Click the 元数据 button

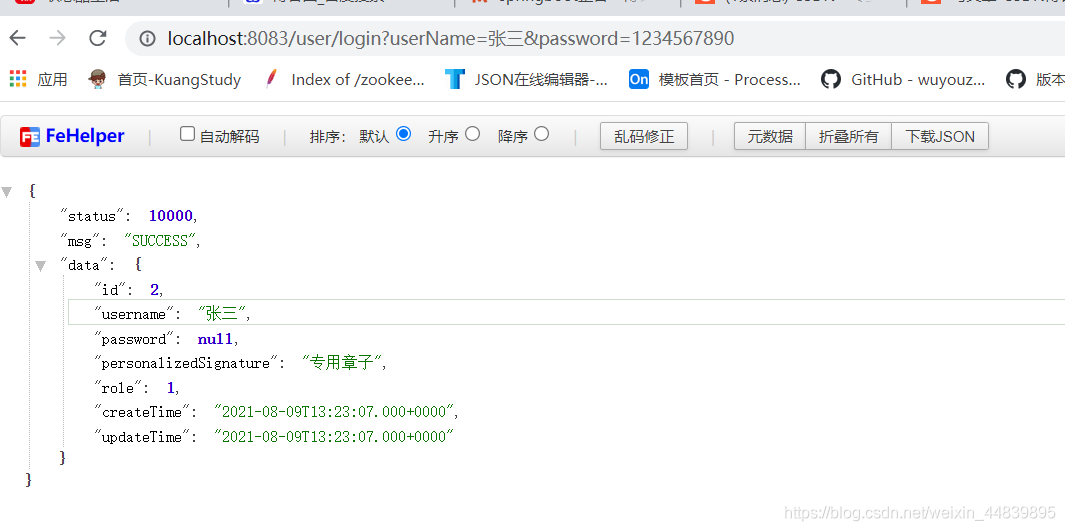pyautogui.click(x=770, y=136)
